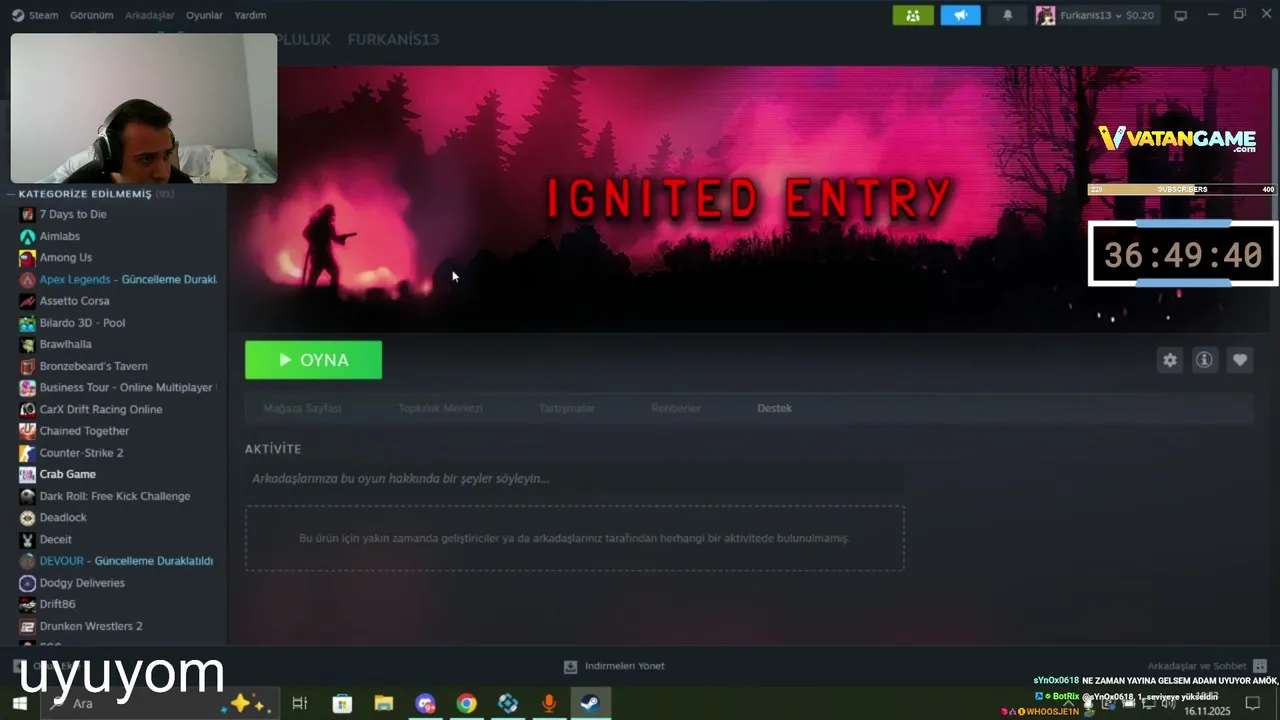Open game settings gear icon
The width and height of the screenshot is (1280, 720).
tap(1169, 360)
